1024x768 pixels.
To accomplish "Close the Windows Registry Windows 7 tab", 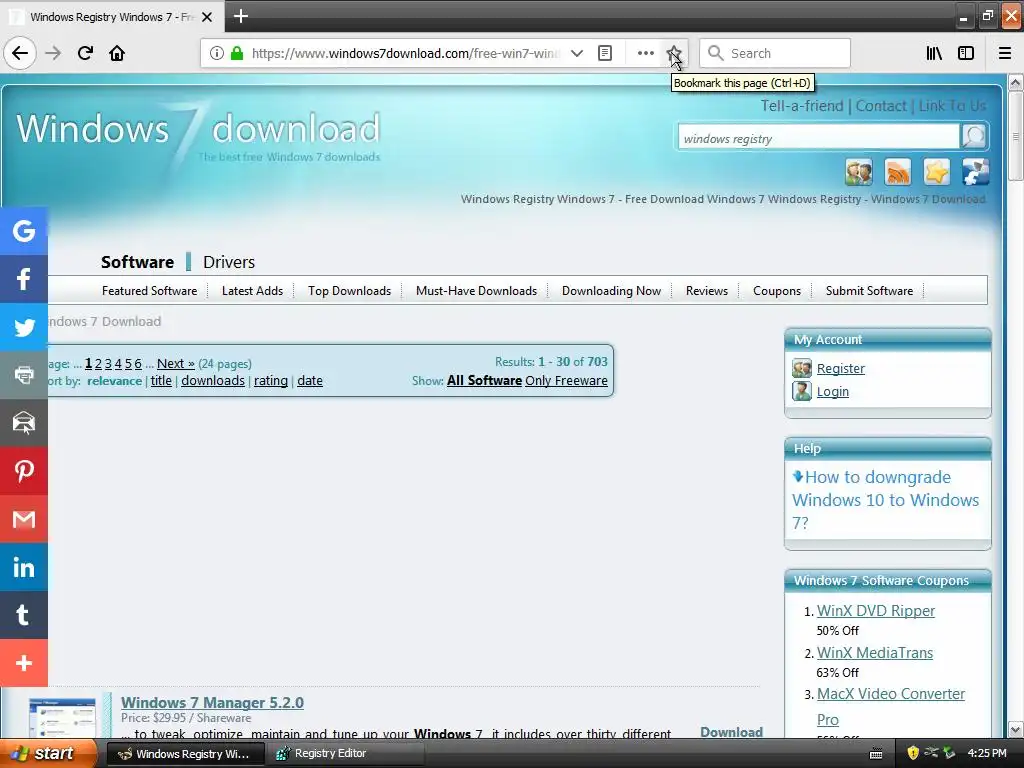I will 207,17.
